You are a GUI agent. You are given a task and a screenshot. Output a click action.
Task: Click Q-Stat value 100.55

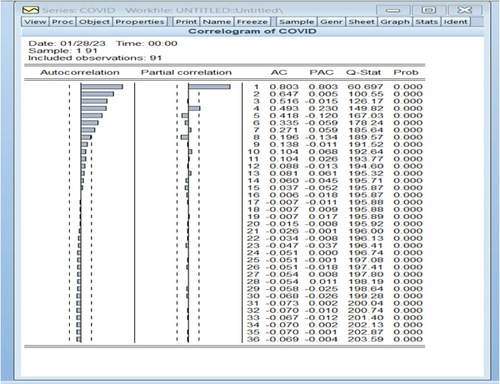(x=365, y=94)
